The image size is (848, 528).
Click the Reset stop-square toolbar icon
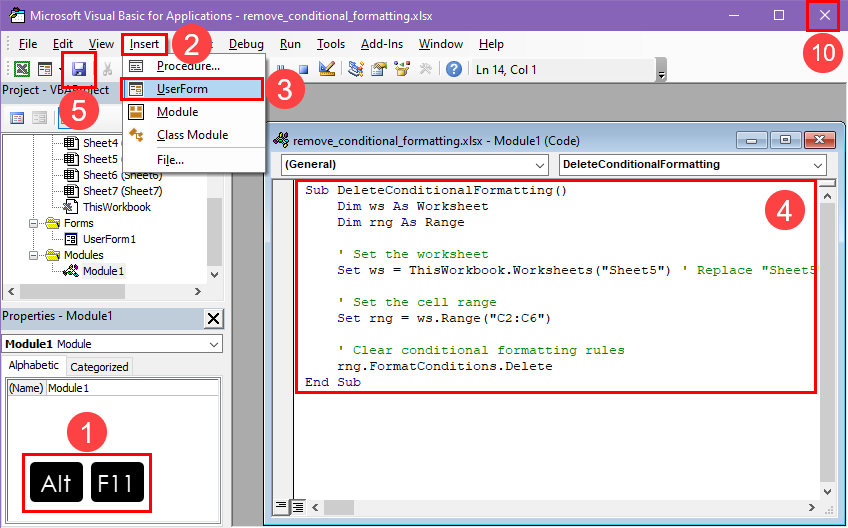click(x=303, y=69)
